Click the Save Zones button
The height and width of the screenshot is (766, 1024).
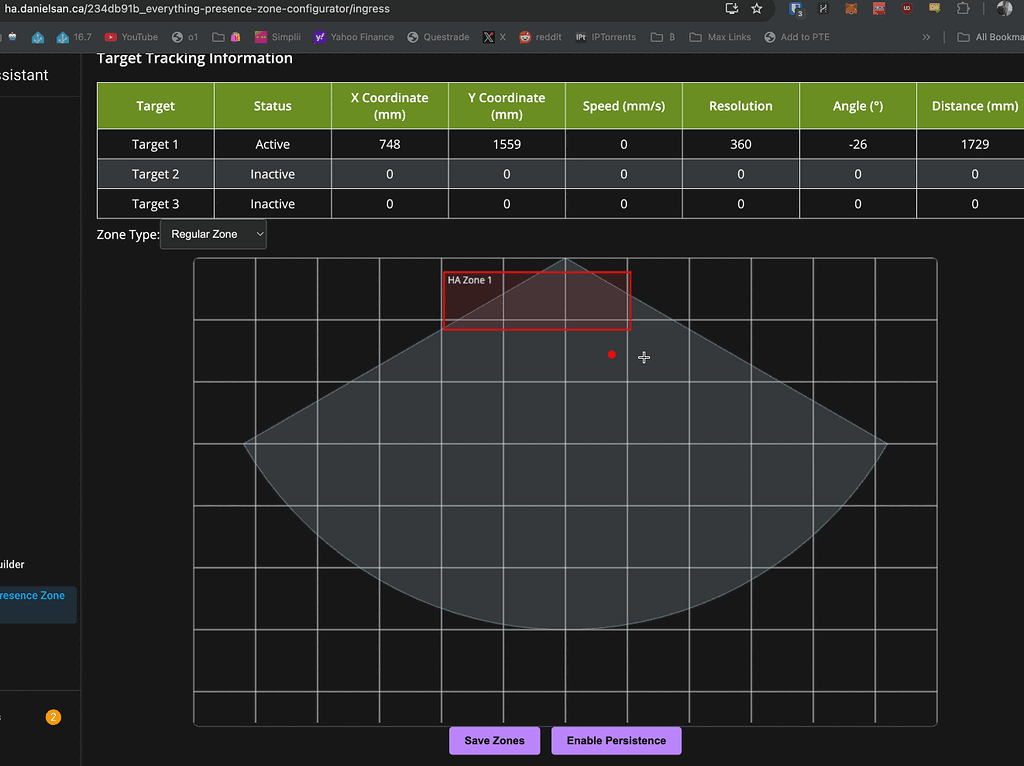coord(494,740)
